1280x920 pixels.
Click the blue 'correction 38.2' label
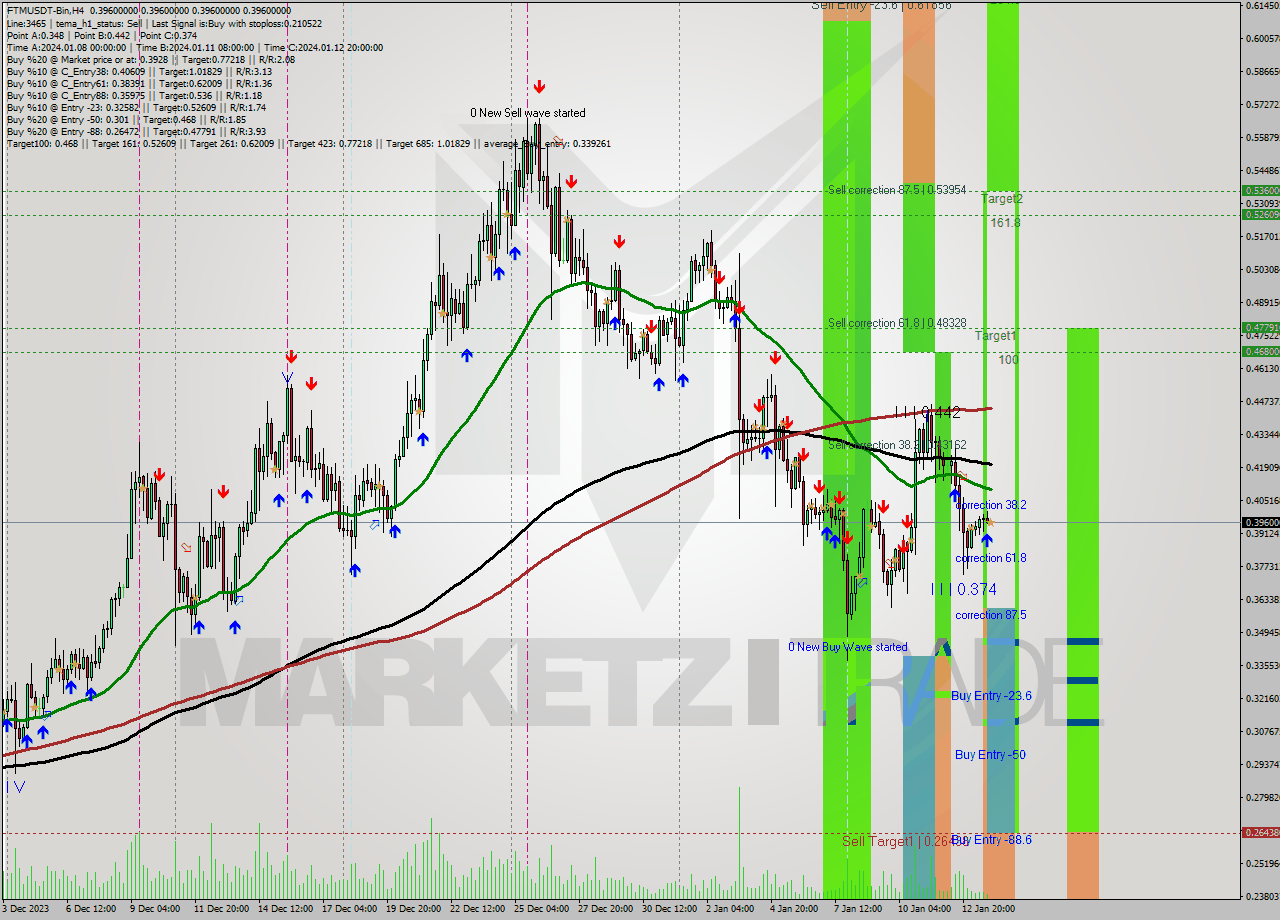tap(991, 506)
